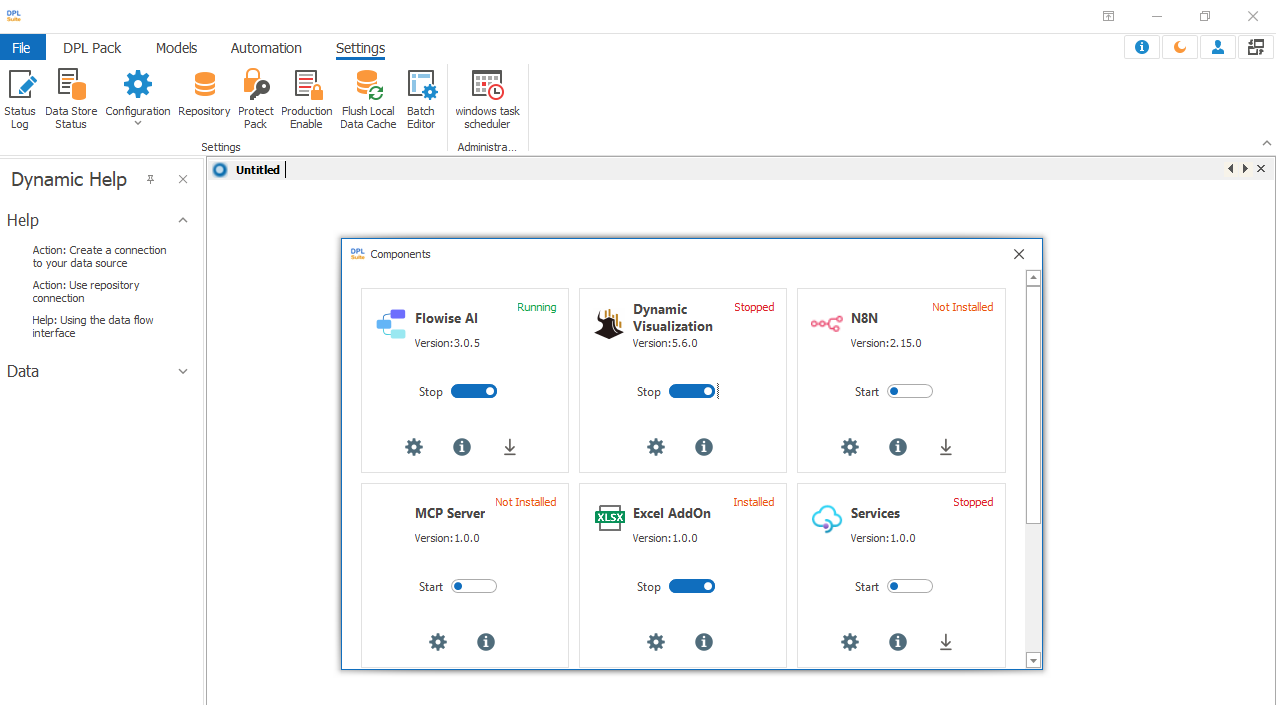Show Flowise AI info
Viewport: 1276px width, 705px height.
462,447
